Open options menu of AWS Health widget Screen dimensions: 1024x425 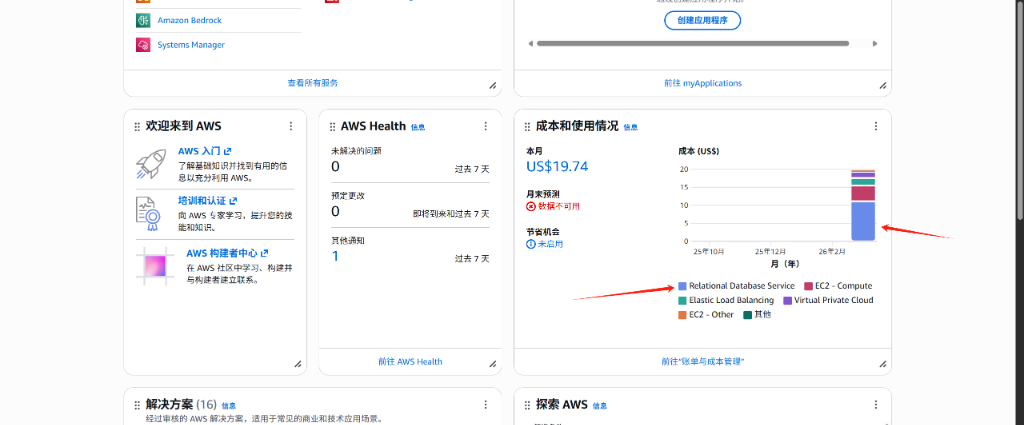[x=485, y=126]
